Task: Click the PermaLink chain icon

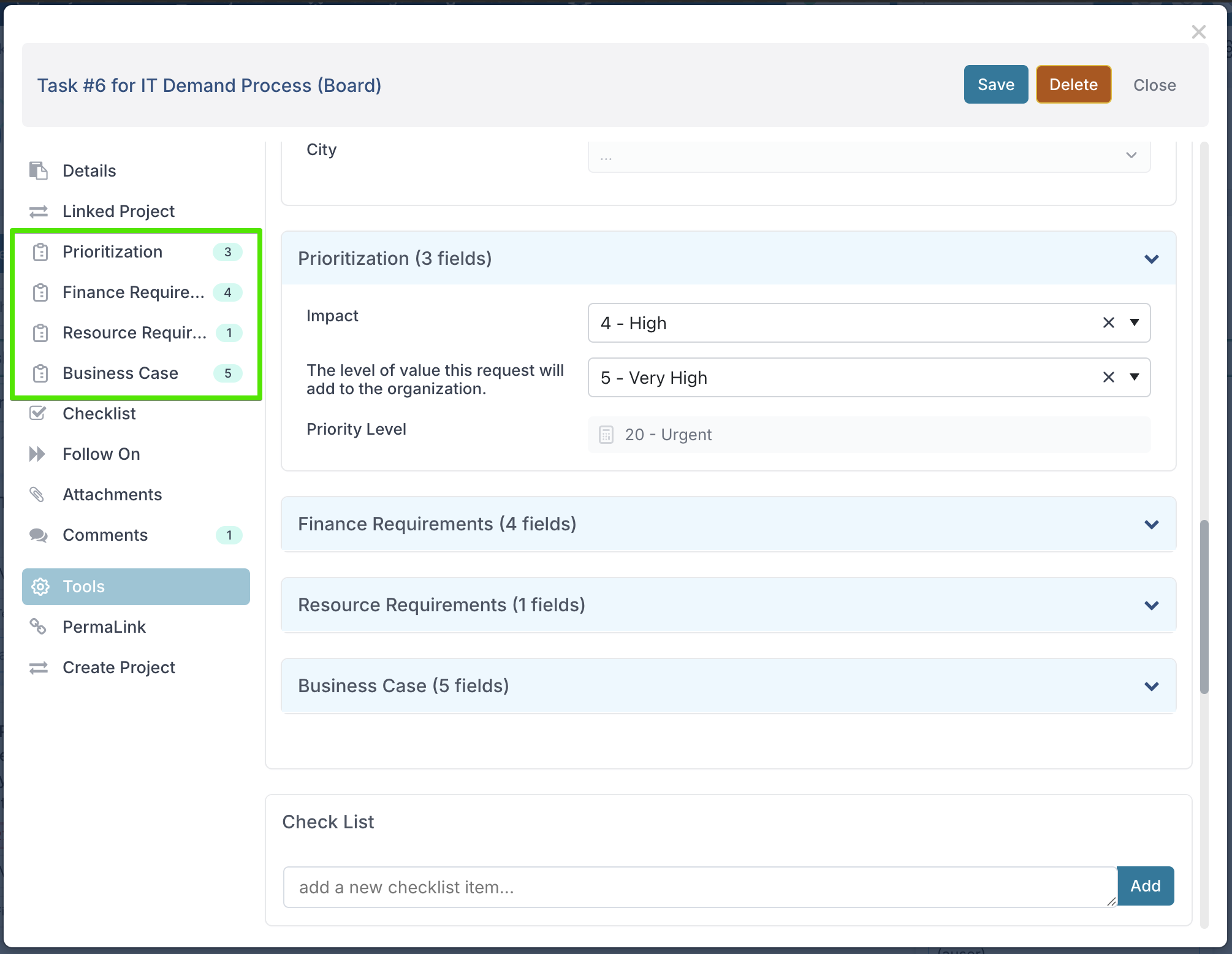Action: 38,627
